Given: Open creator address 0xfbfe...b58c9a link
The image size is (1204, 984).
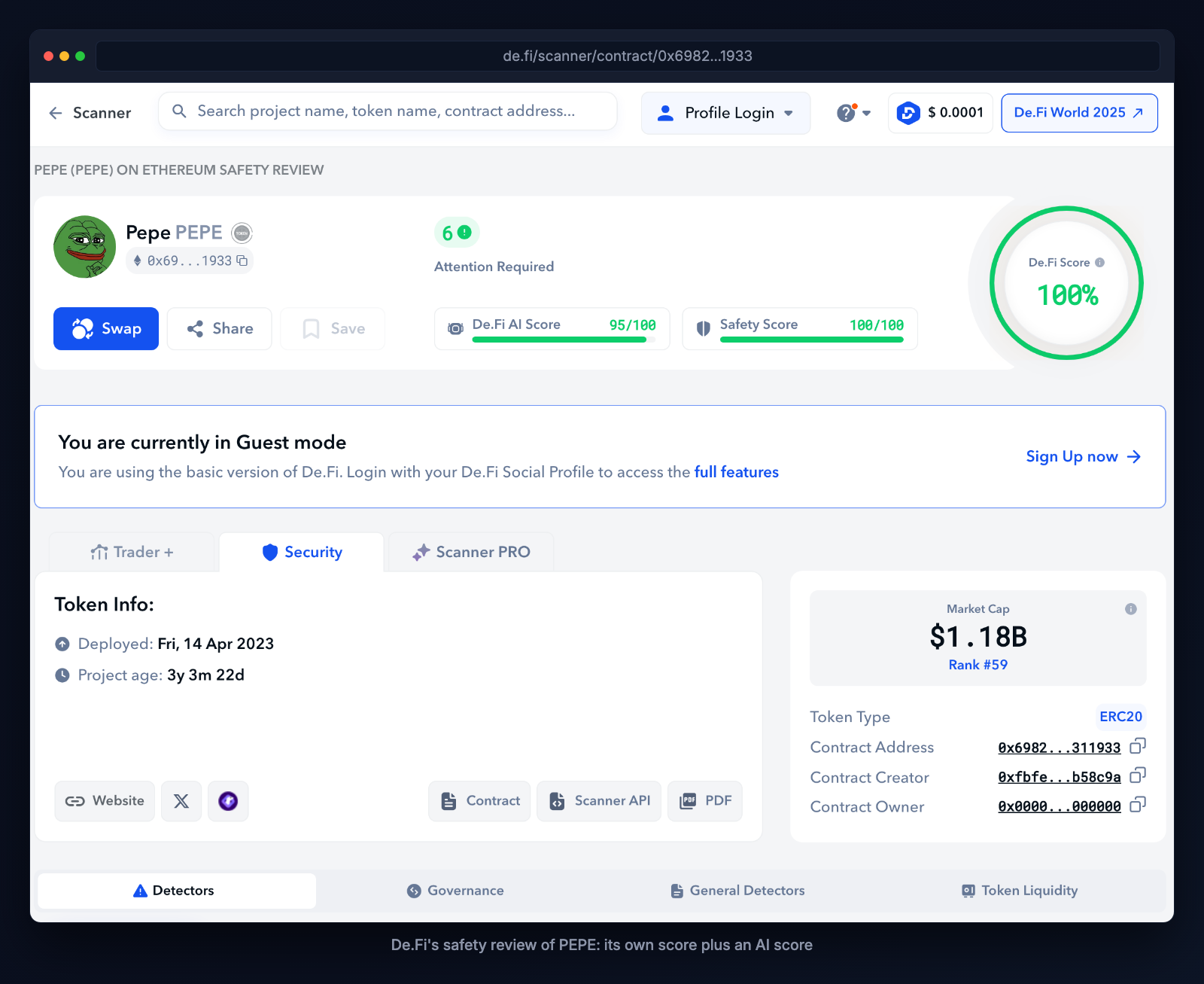Looking at the screenshot, I should pyautogui.click(x=1060, y=777).
